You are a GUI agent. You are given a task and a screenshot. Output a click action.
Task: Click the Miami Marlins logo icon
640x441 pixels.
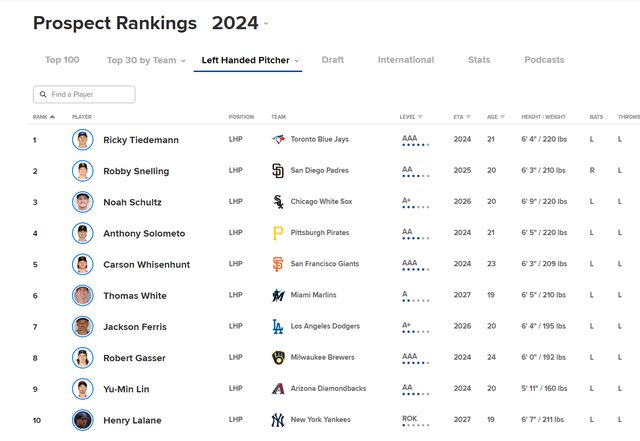(x=278, y=296)
